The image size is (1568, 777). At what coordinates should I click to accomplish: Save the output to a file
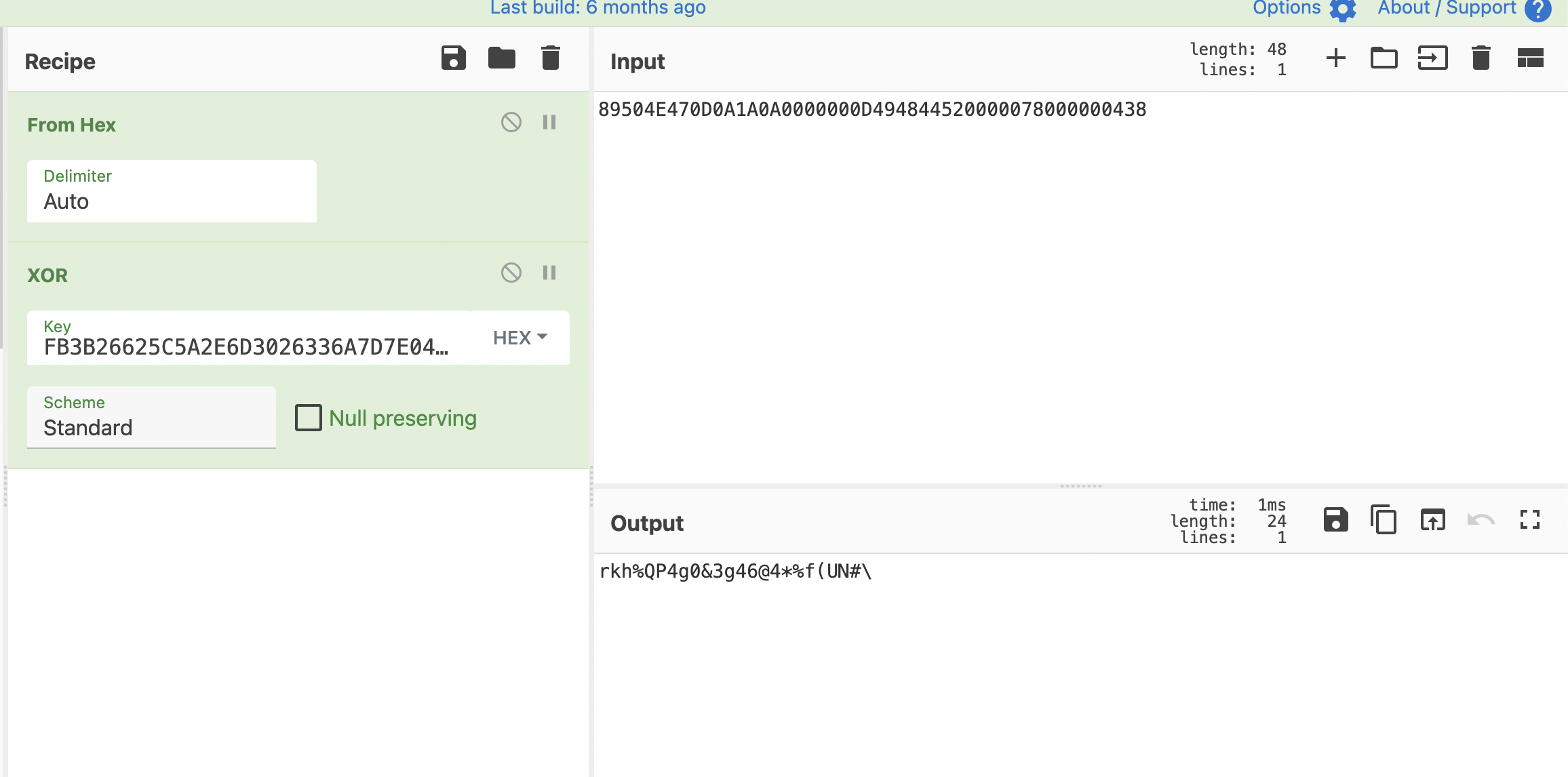click(1335, 520)
